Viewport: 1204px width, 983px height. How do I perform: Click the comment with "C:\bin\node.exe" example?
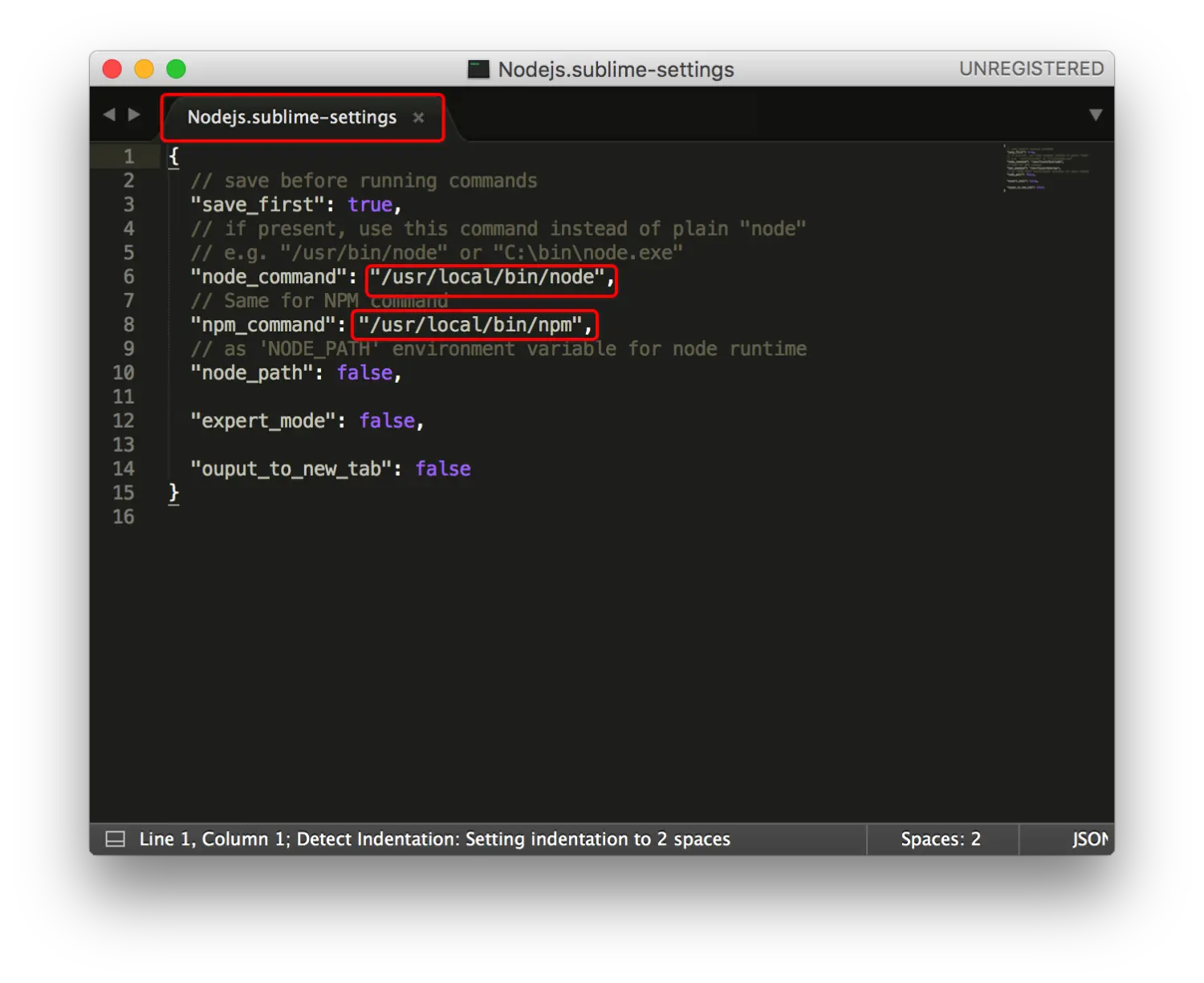[x=437, y=253]
